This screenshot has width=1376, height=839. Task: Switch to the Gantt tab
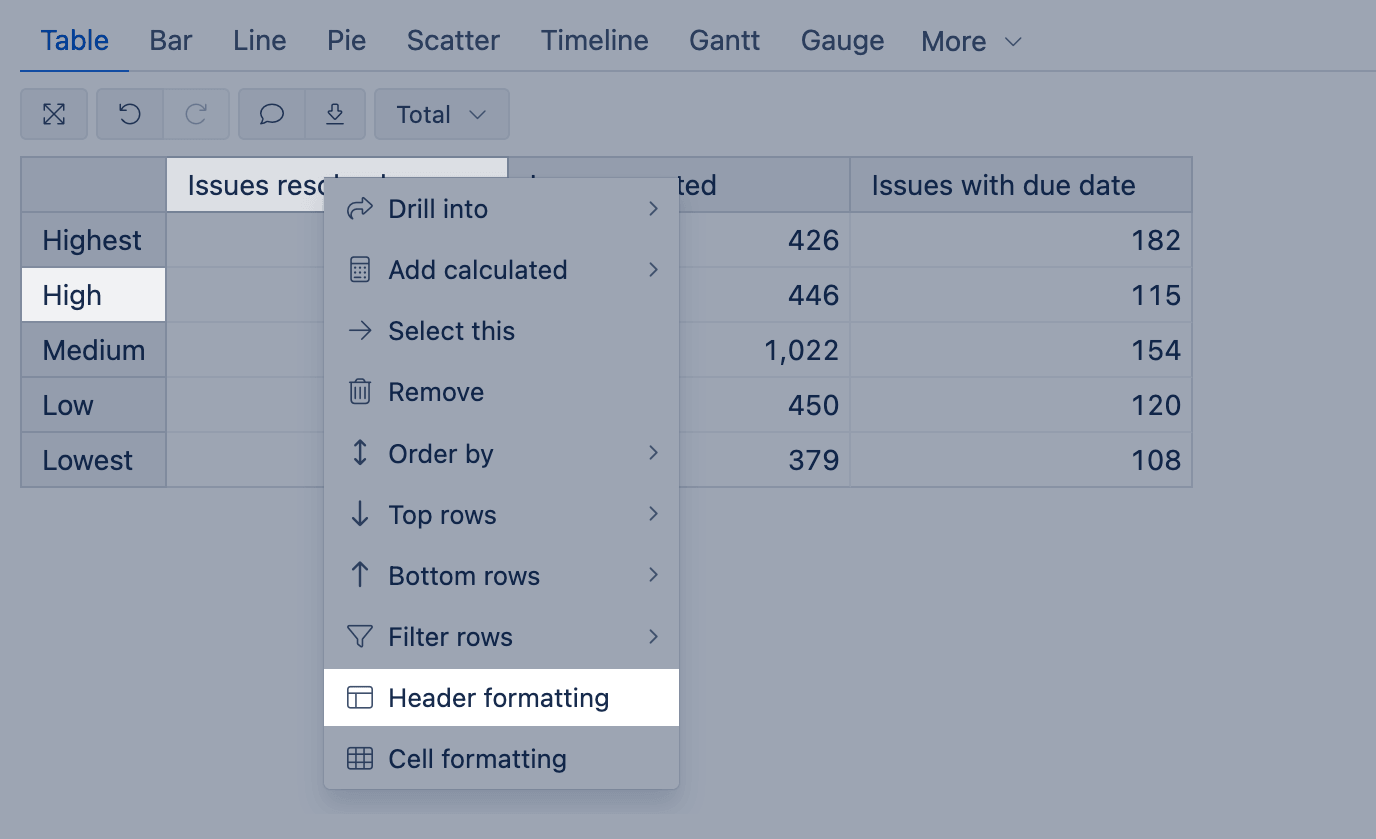point(724,40)
